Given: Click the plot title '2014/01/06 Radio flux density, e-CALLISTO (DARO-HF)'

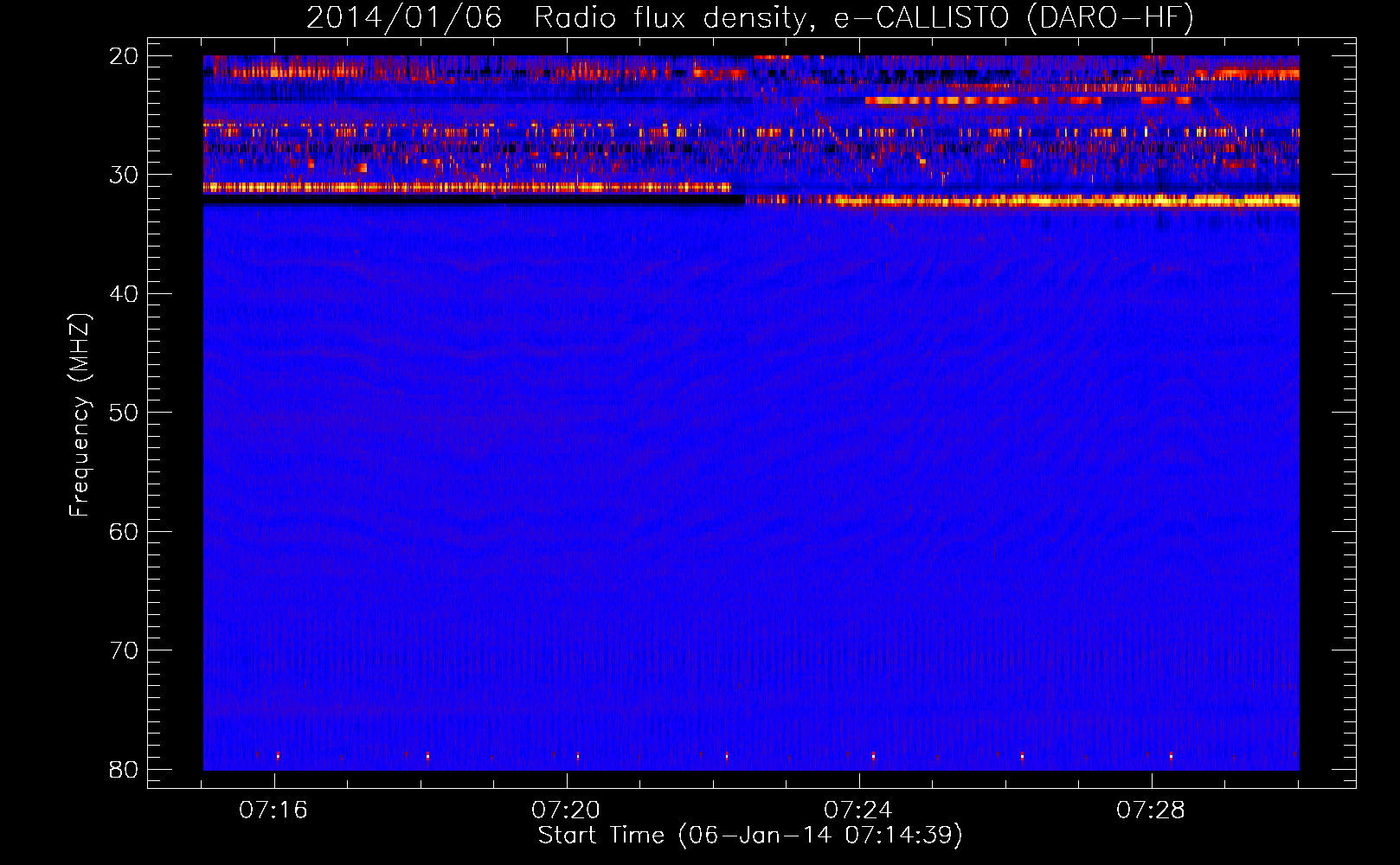Looking at the screenshot, I should [750, 18].
